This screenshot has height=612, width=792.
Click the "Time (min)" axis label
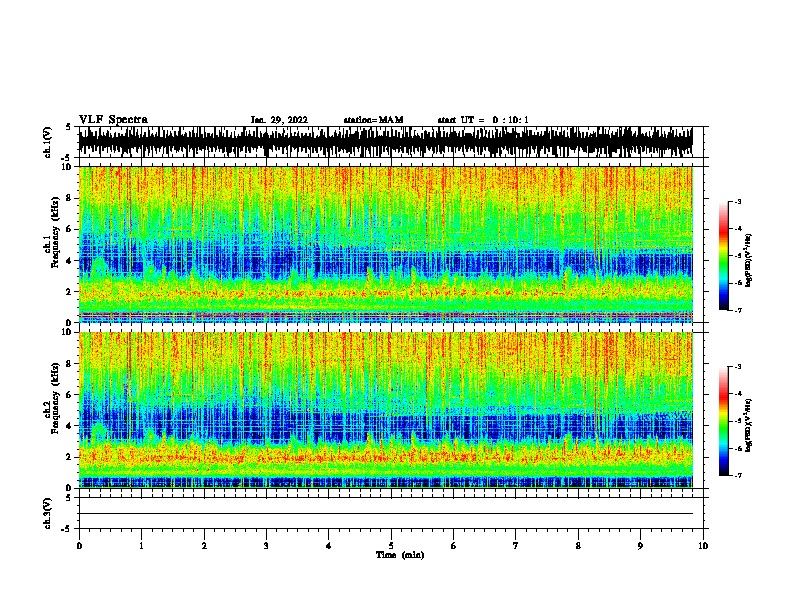[x=400, y=555]
